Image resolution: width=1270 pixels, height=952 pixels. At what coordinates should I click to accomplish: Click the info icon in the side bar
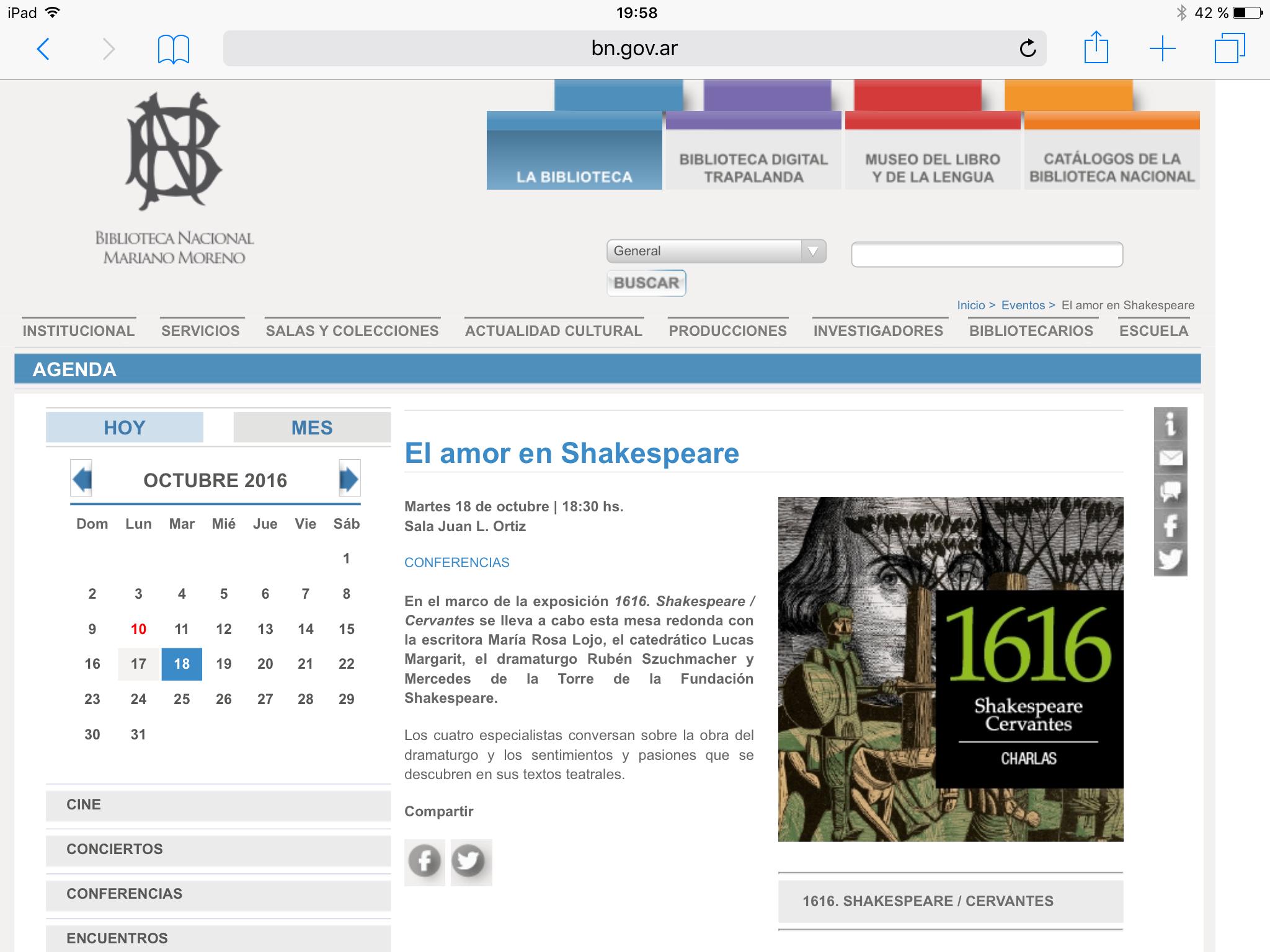[x=1170, y=425]
